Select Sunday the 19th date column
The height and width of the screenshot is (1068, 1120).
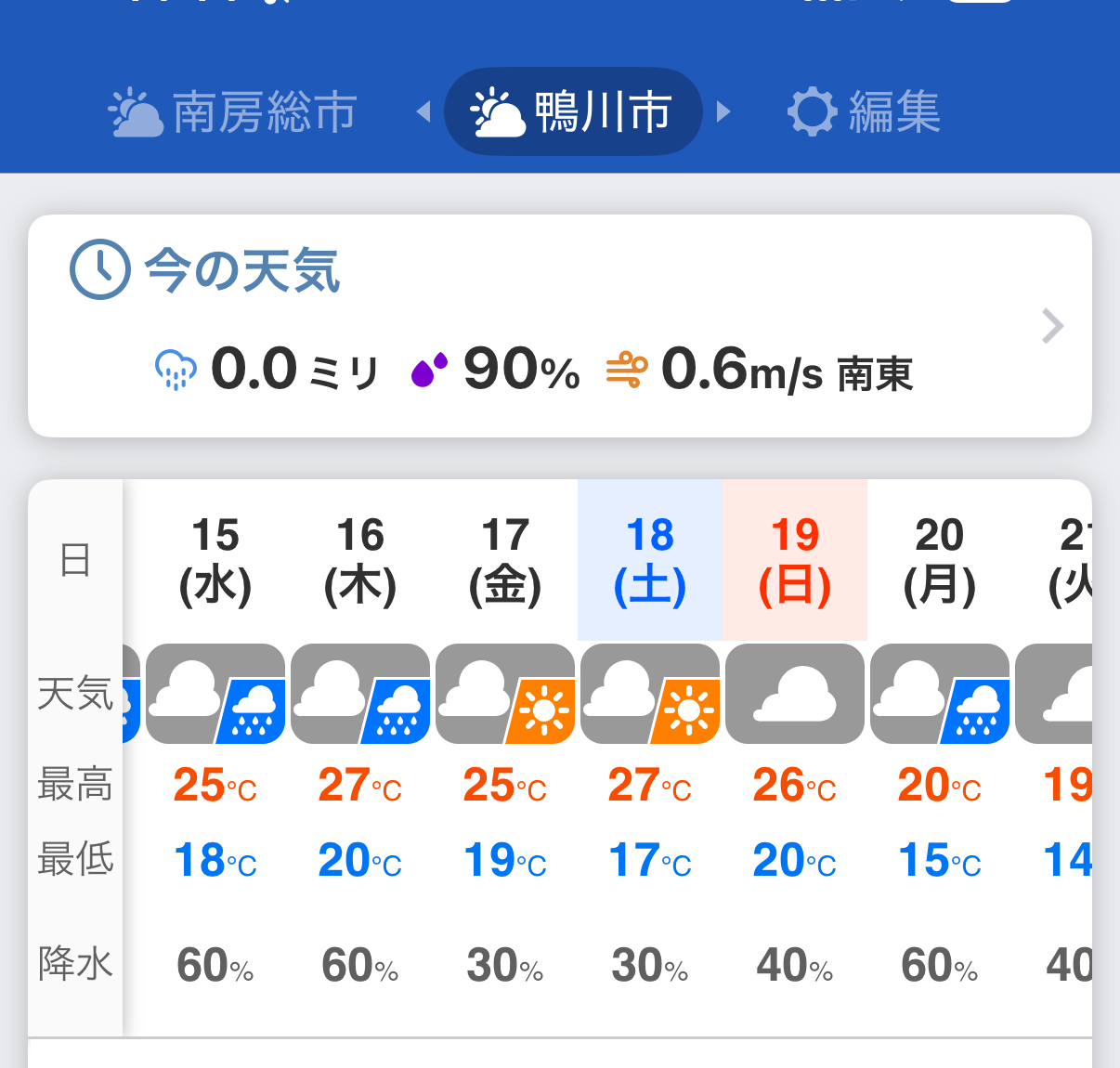pyautogui.click(x=795, y=560)
